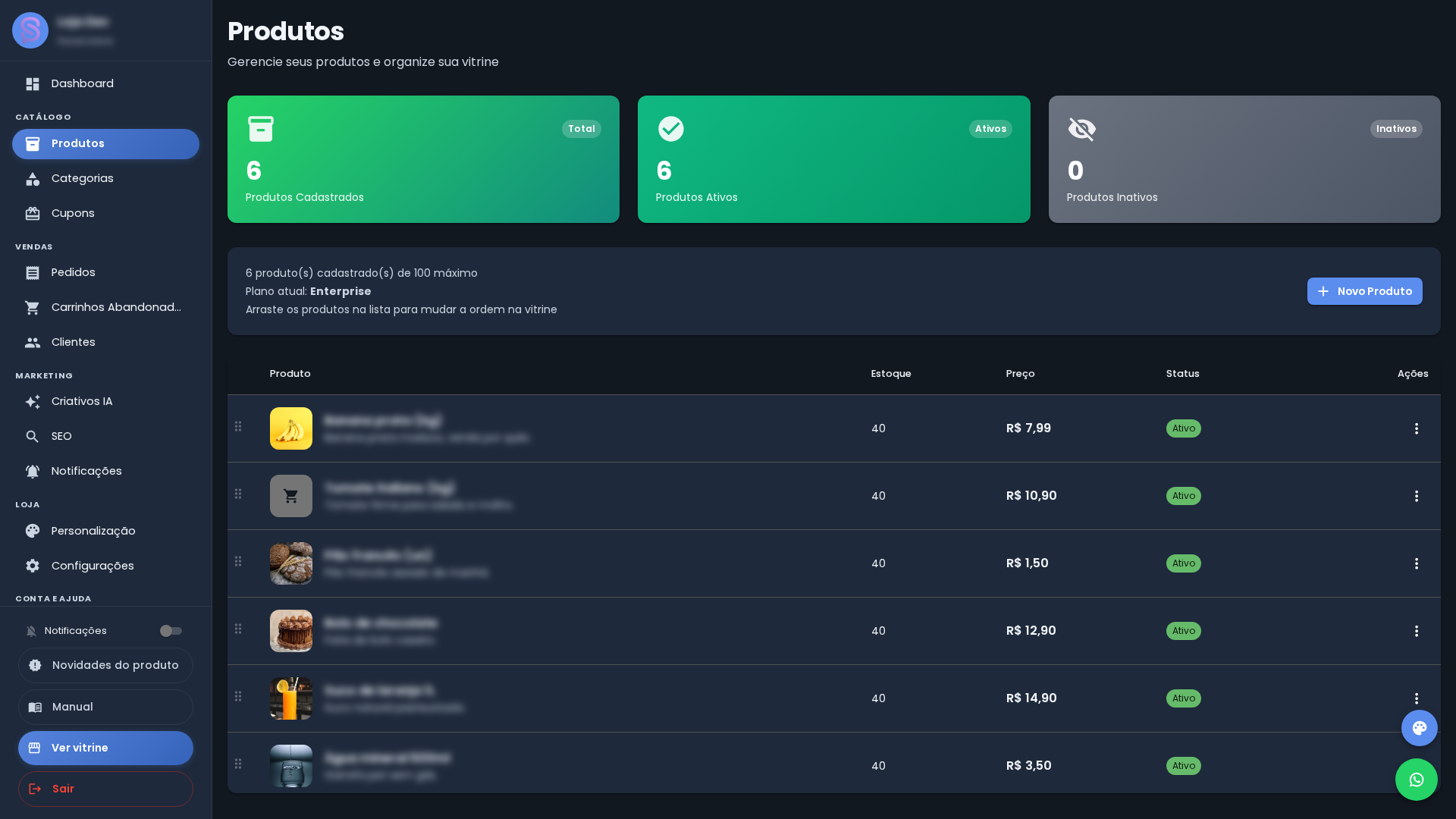
Task: Open the floating palette theme button
Action: [x=1419, y=728]
